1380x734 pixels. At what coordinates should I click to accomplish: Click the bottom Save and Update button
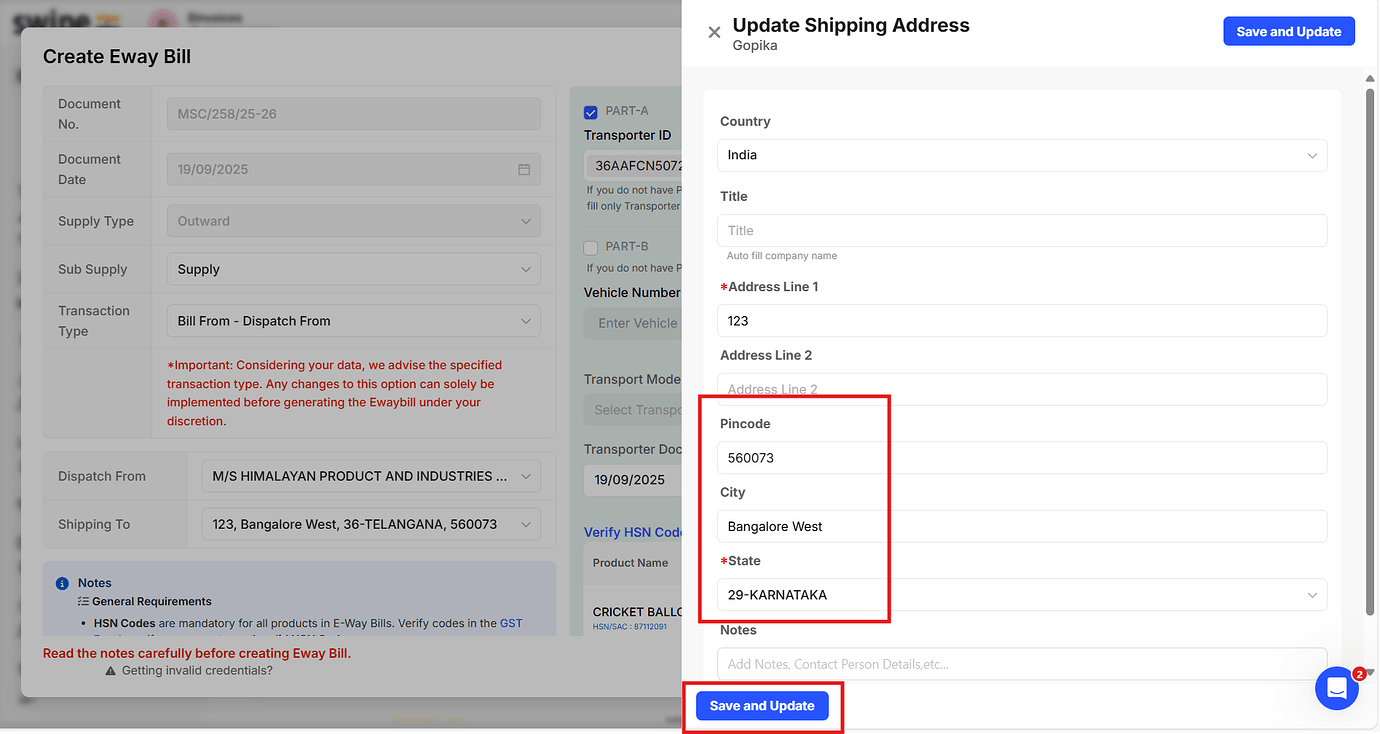click(762, 705)
